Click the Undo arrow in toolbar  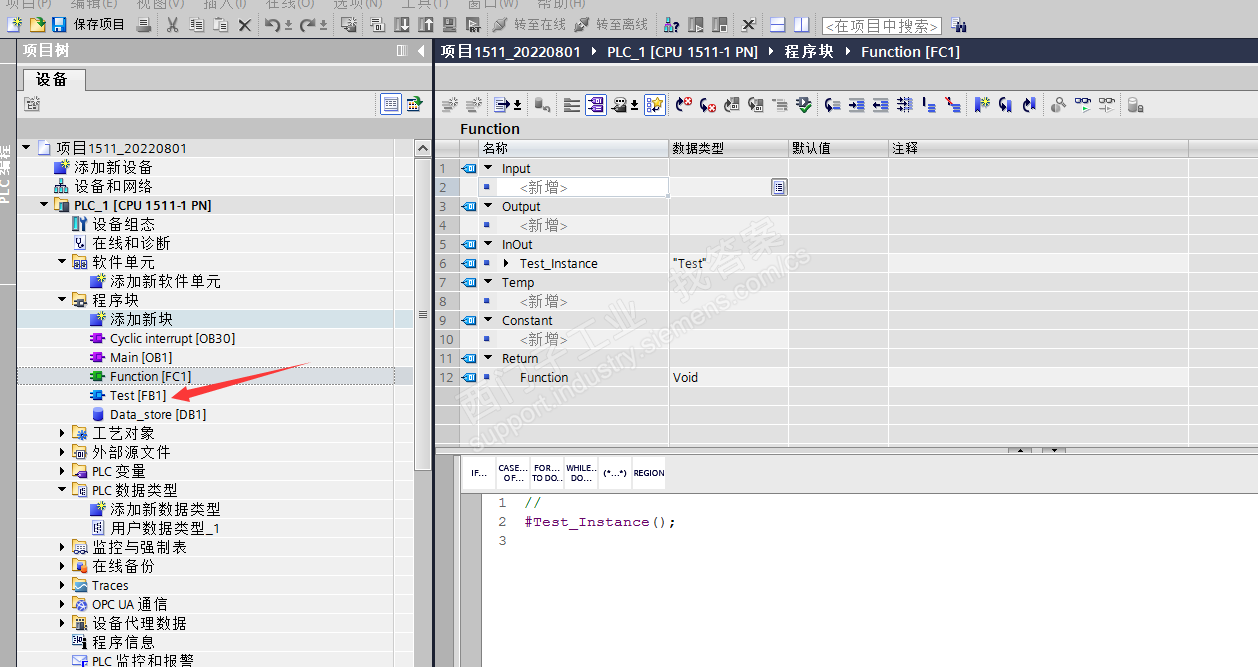tap(273, 24)
